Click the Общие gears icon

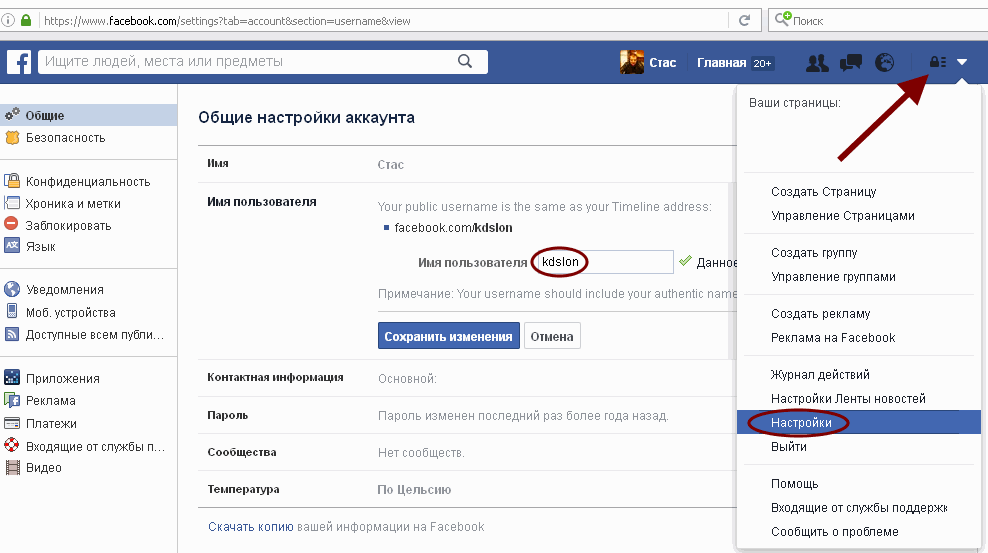(x=13, y=115)
